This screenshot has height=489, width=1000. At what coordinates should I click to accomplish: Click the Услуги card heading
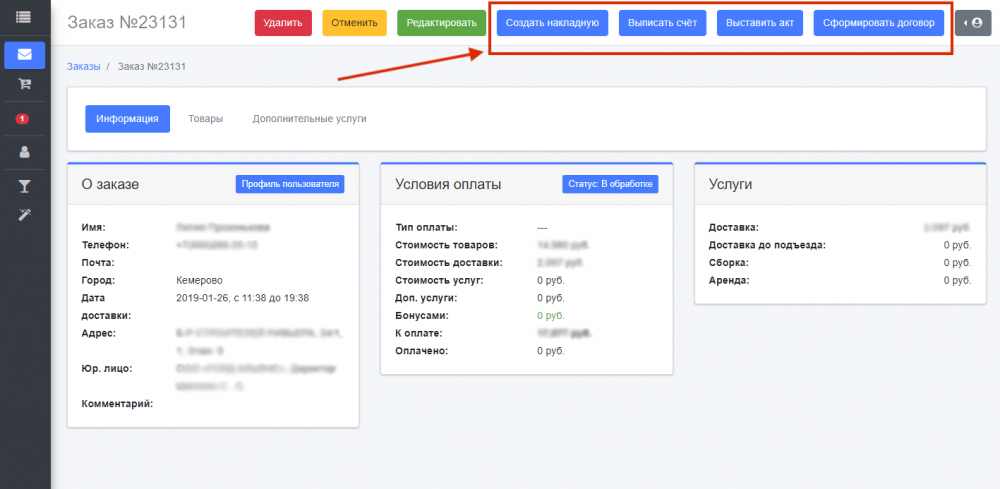click(731, 184)
